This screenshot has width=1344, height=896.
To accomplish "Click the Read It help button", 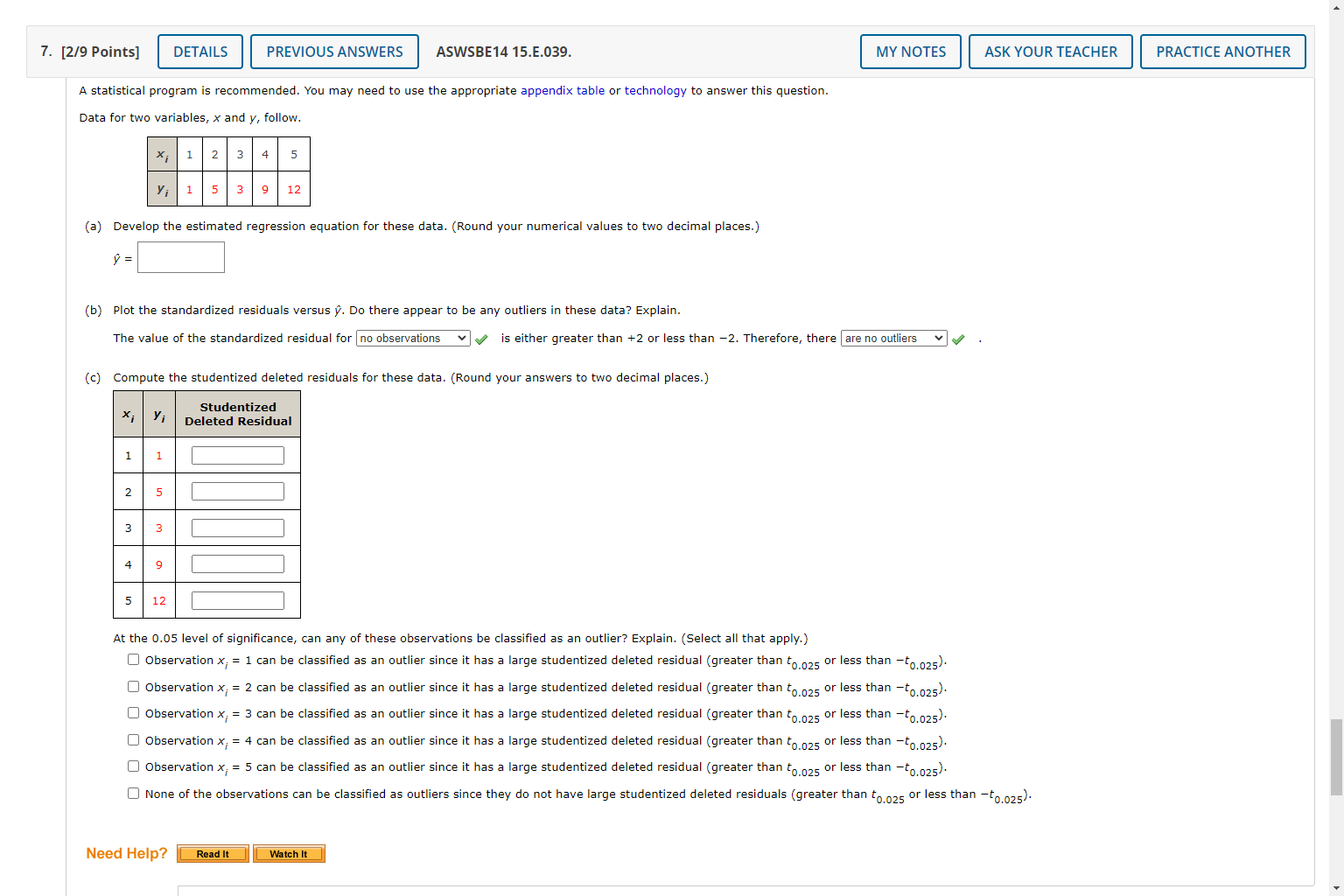I will click(212, 853).
